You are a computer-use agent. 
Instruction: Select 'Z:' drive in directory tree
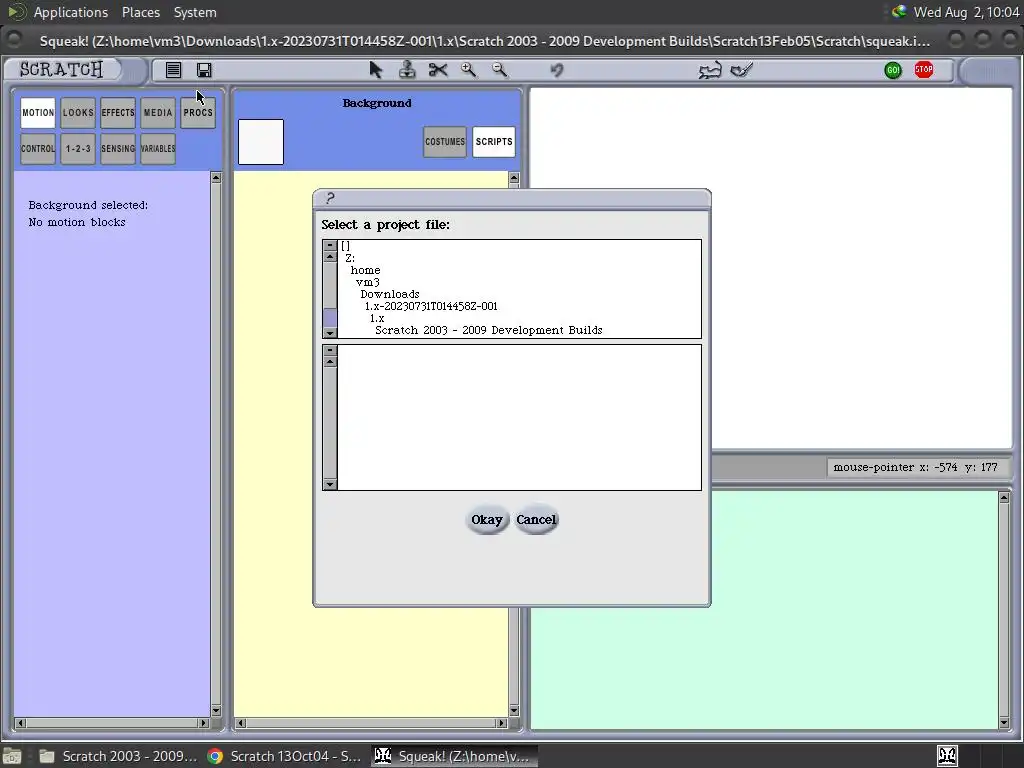click(x=350, y=258)
